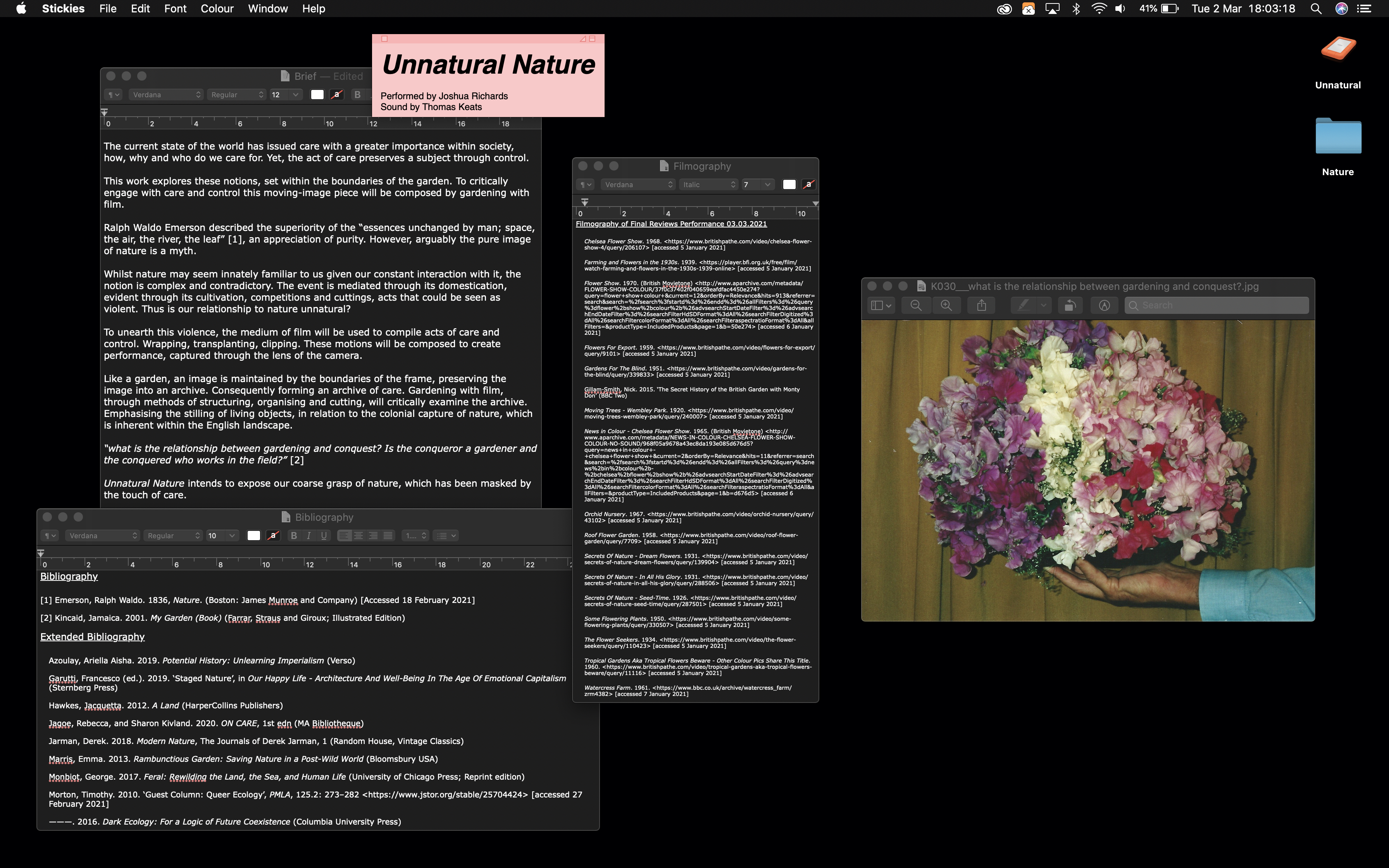
Task: Toggle underline in Bibliography toolbar
Action: point(324,536)
